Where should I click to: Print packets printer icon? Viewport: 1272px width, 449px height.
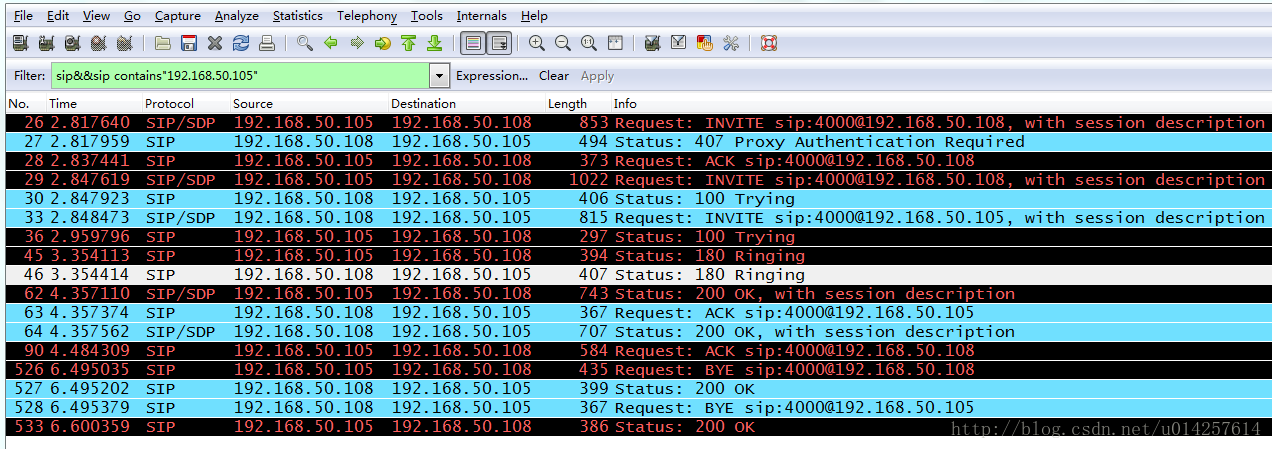[x=267, y=43]
